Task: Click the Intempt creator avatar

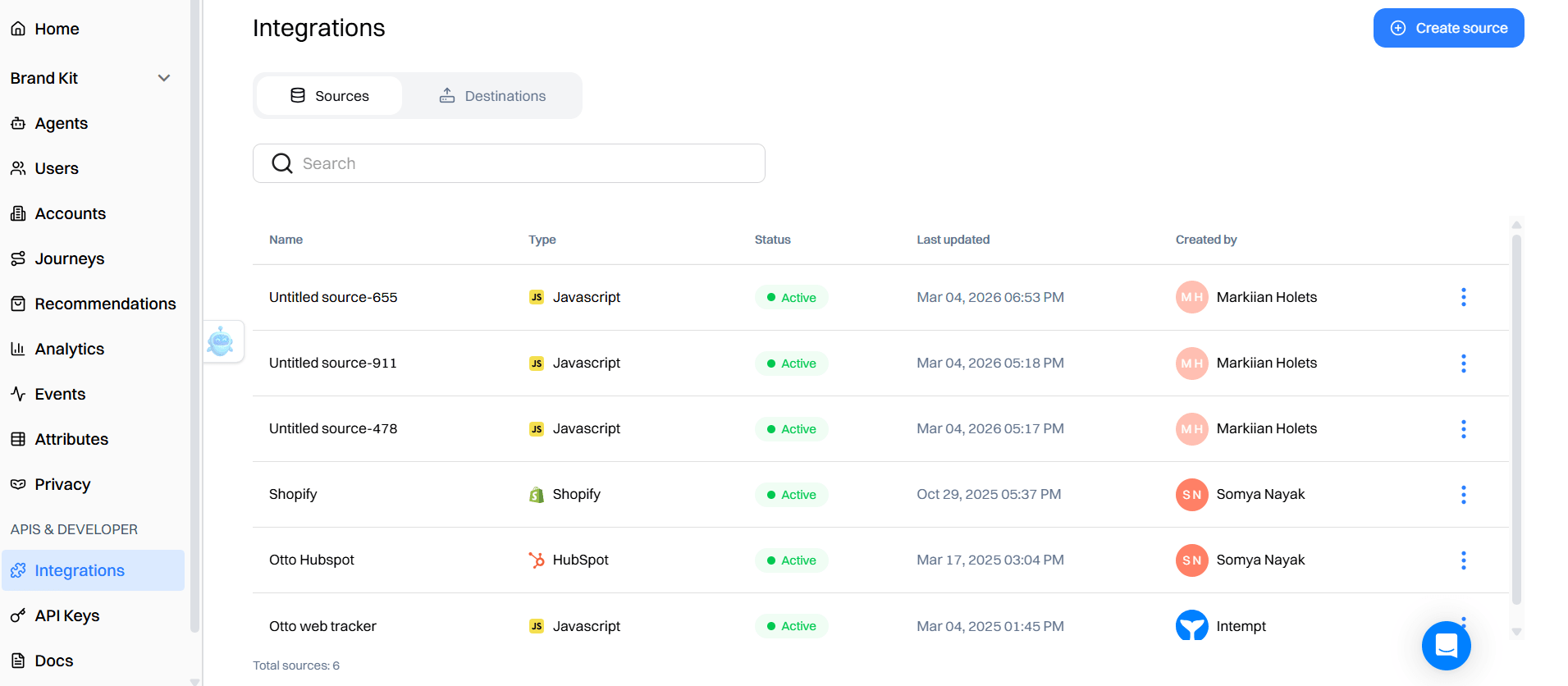Action: 1191,625
